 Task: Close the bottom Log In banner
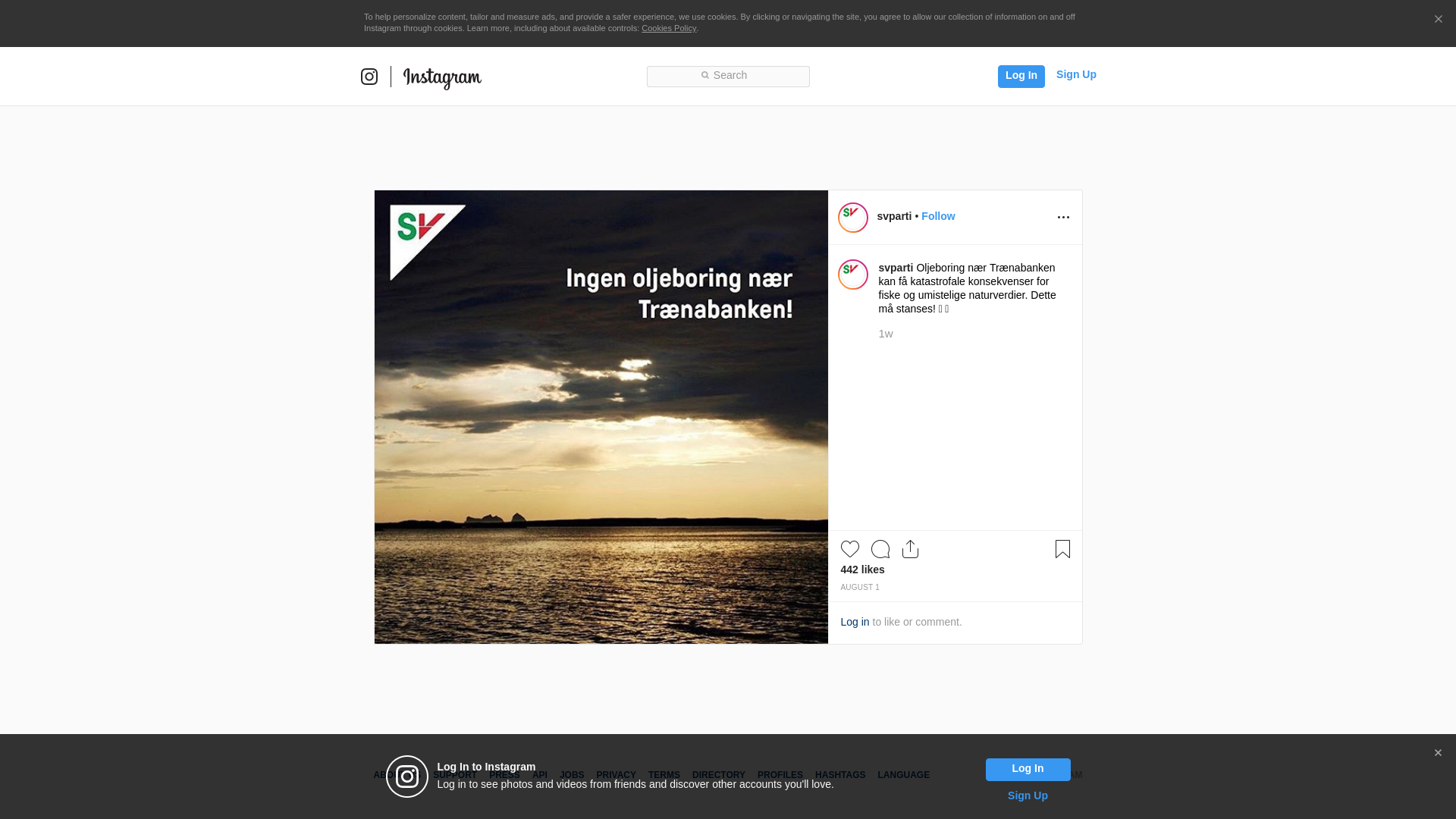(1438, 753)
